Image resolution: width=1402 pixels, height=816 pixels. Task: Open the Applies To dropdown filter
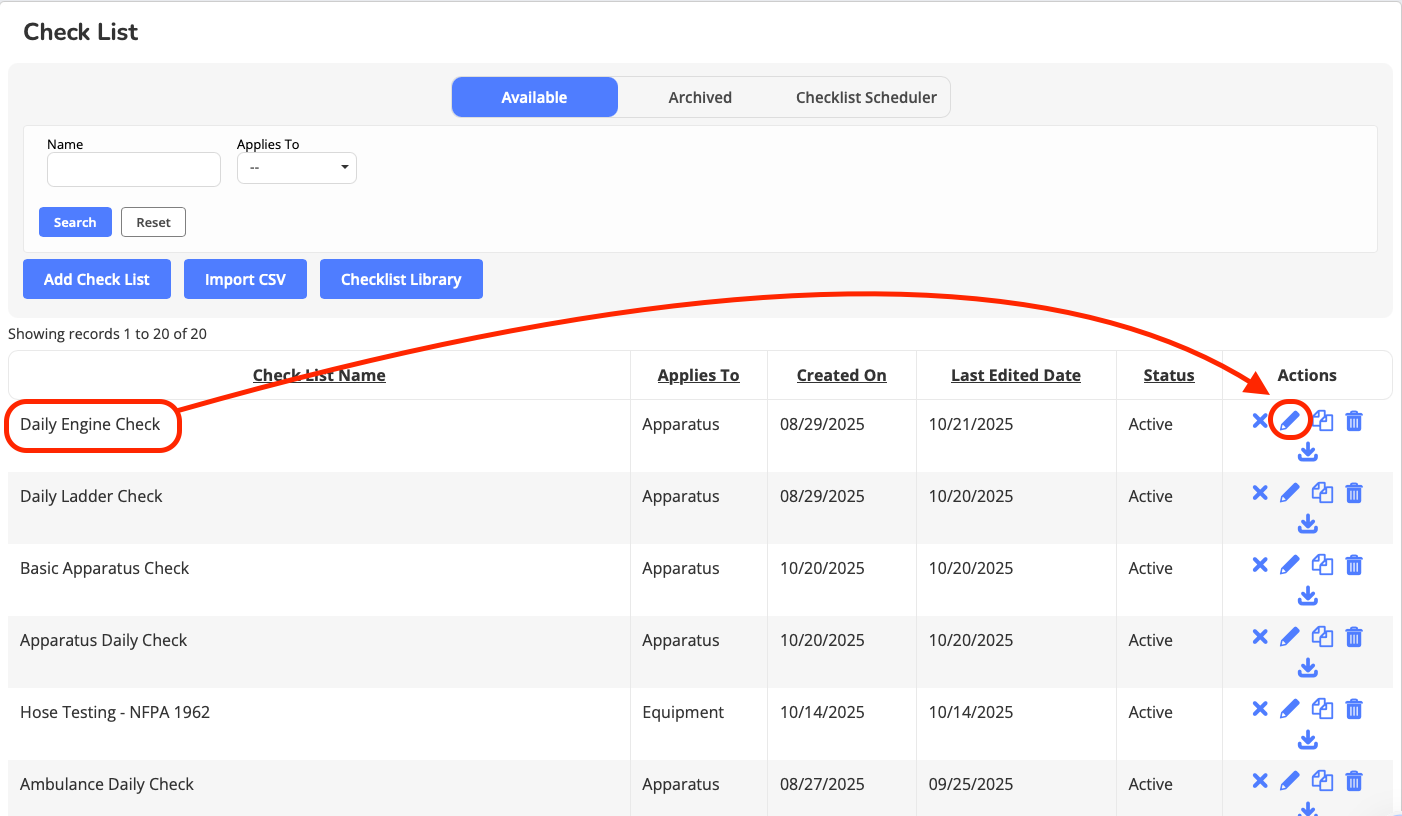pyautogui.click(x=296, y=168)
